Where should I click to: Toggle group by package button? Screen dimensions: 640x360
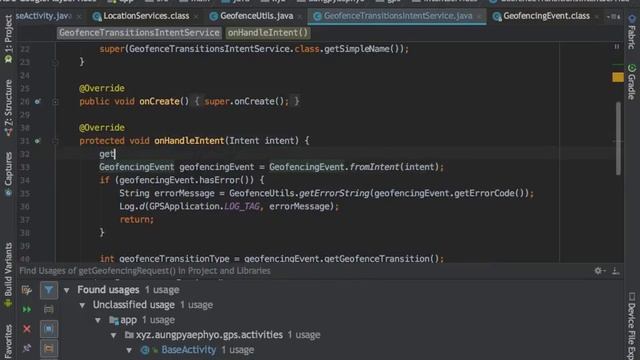click(49, 348)
